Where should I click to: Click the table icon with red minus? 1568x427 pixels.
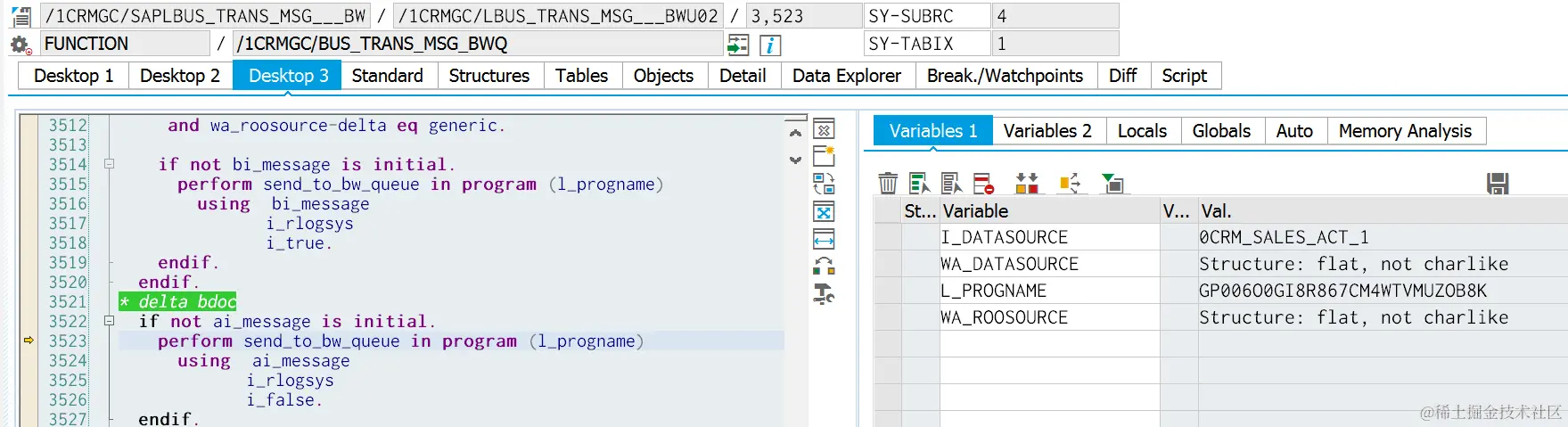983,184
